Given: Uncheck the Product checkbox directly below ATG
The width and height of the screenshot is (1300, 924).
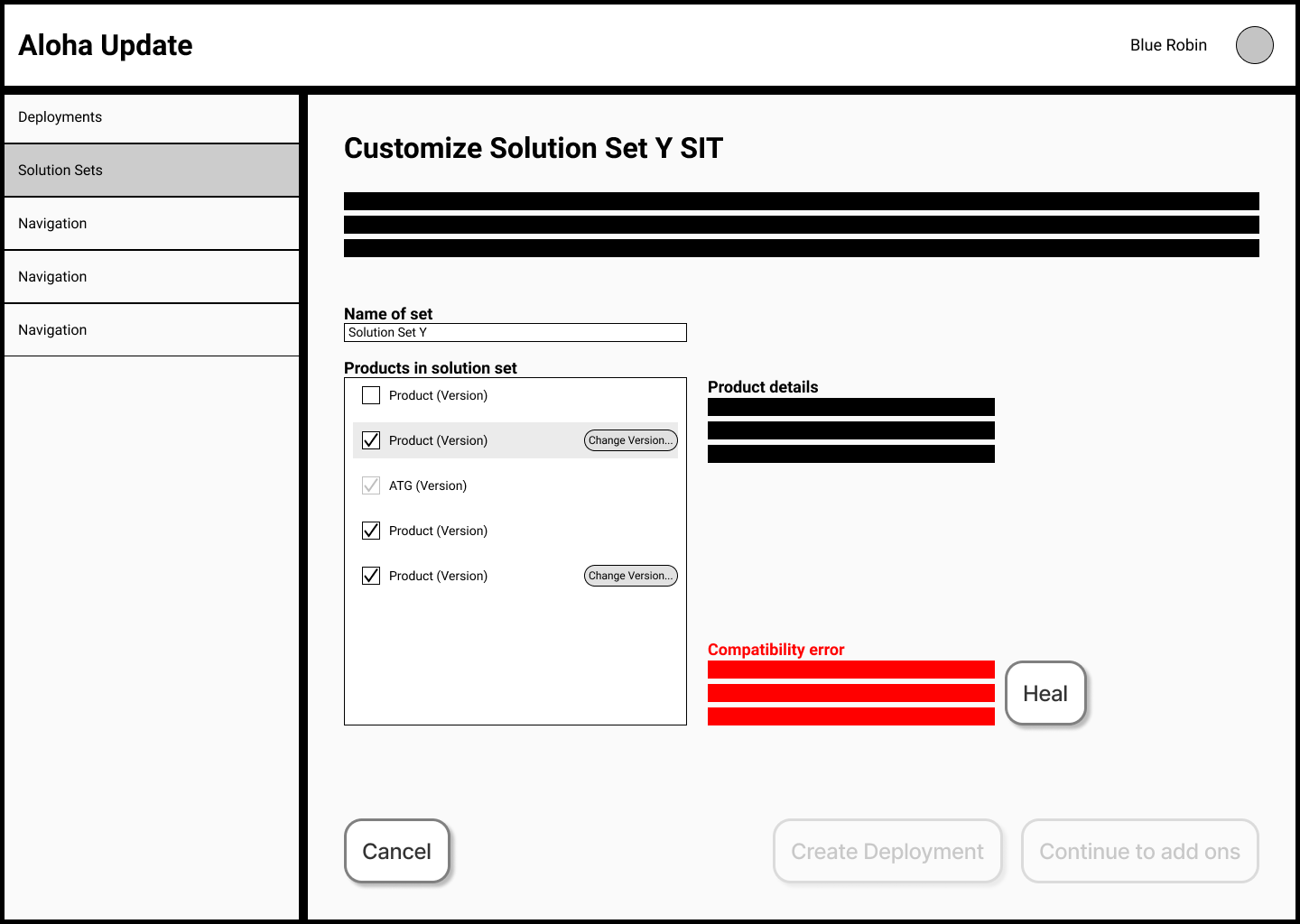Looking at the screenshot, I should coord(371,531).
